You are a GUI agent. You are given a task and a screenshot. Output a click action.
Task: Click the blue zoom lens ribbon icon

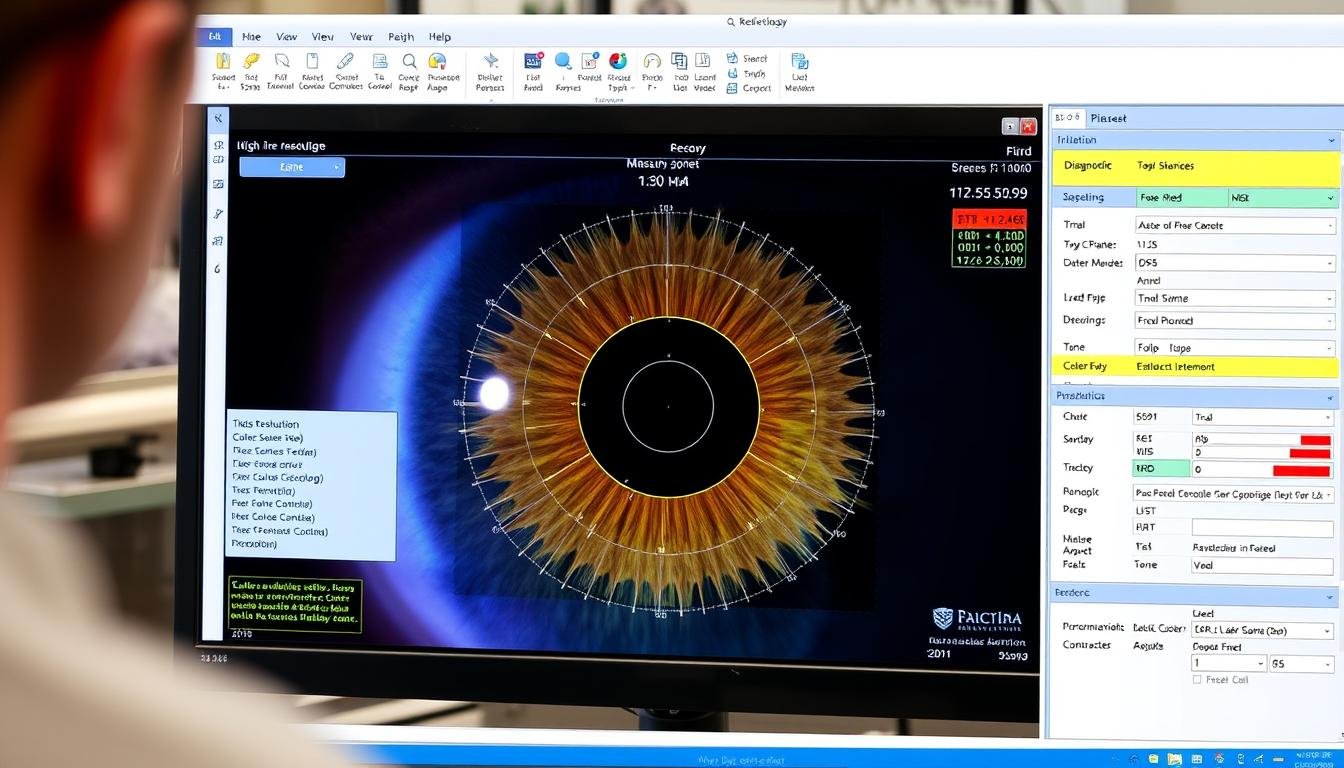click(563, 62)
